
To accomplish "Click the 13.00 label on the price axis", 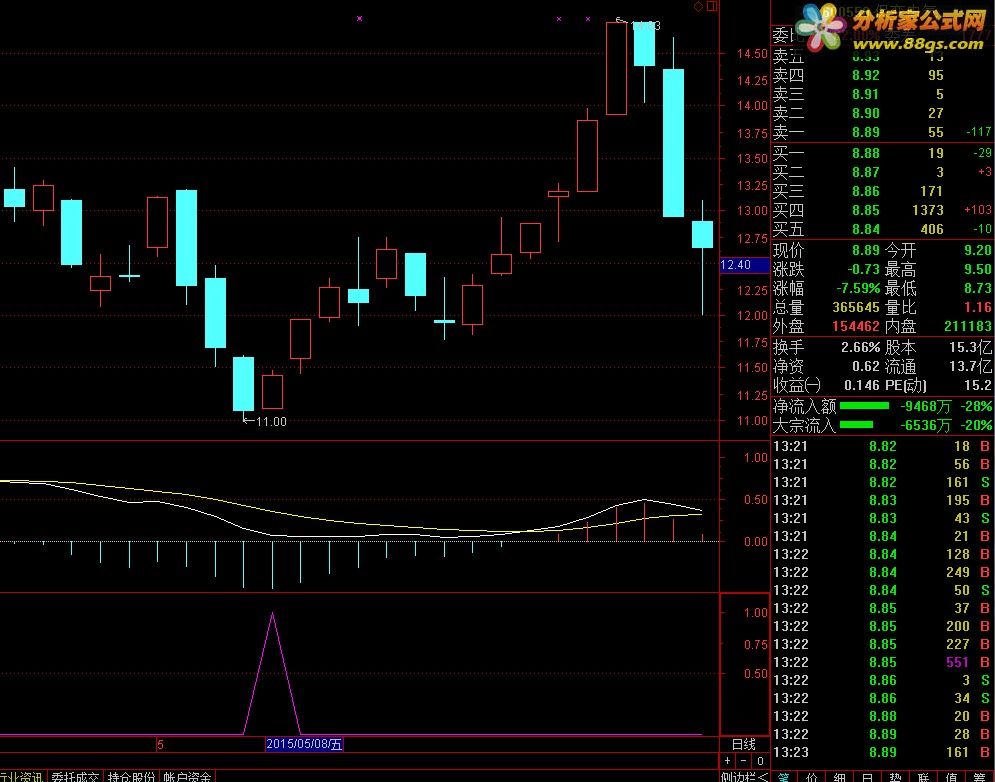I will [x=752, y=211].
